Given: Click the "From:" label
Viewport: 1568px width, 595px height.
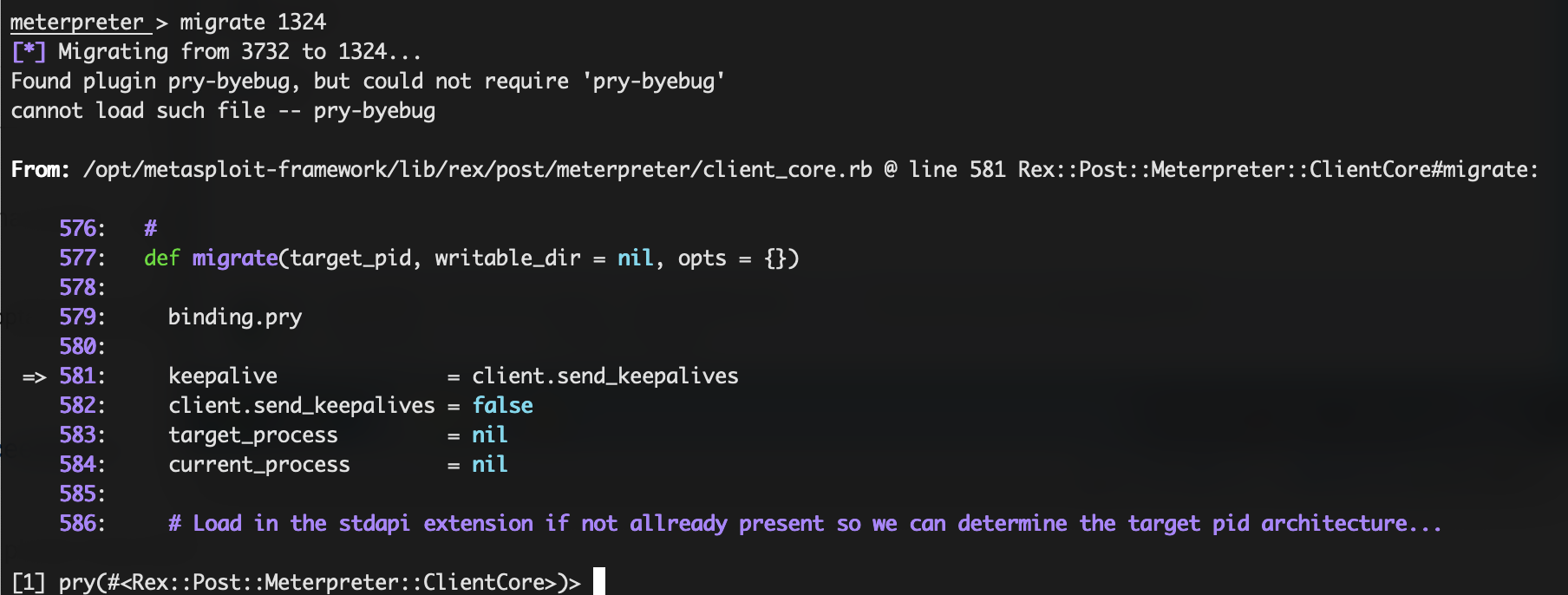Looking at the screenshot, I should pos(40,169).
